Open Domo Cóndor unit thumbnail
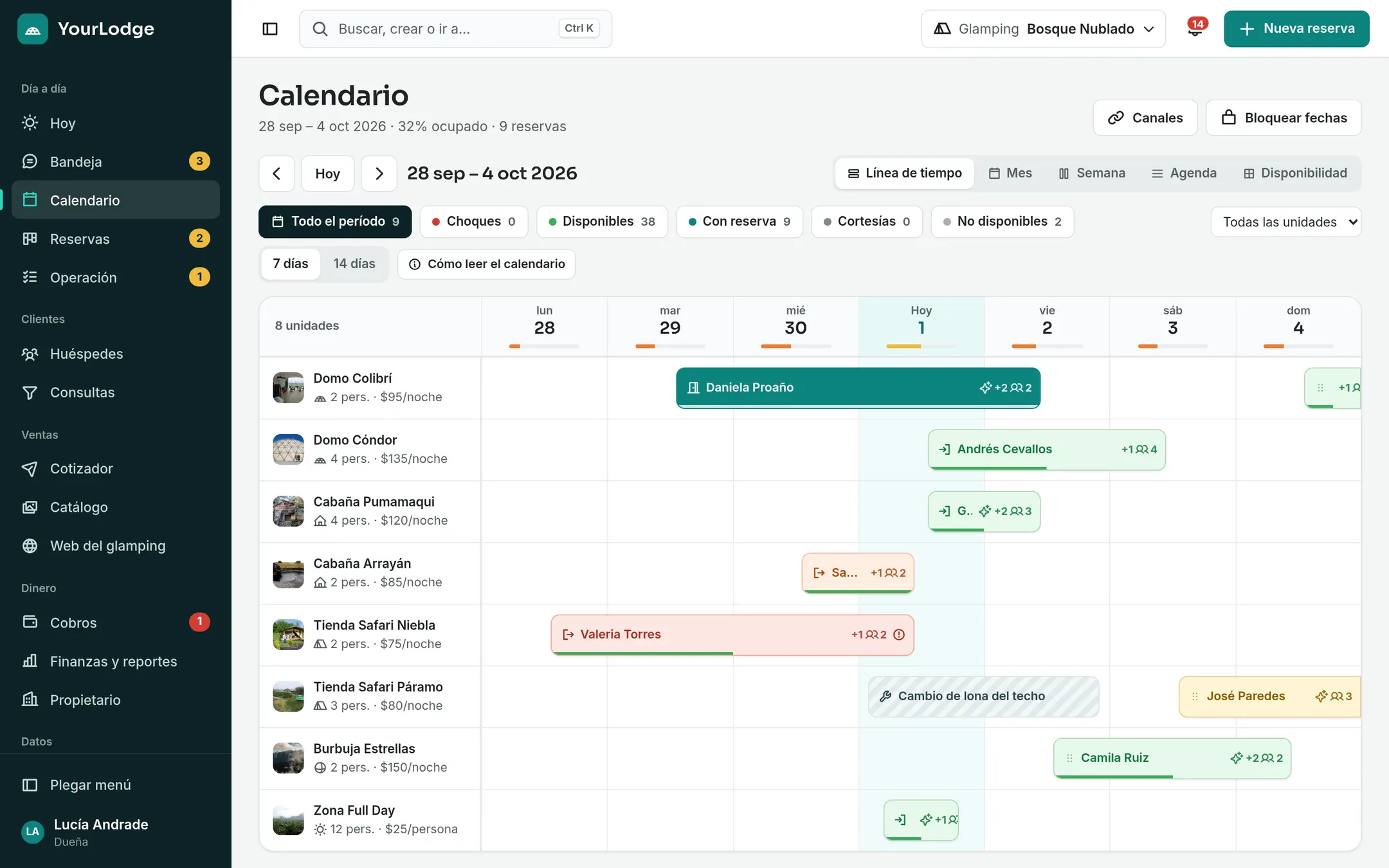1389x868 pixels. point(288,449)
